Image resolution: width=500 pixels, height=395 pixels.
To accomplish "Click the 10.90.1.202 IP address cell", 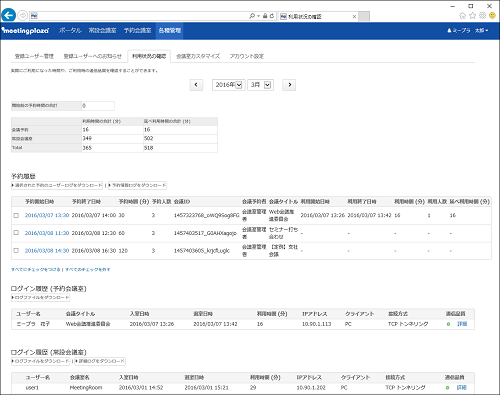I will (311, 388).
